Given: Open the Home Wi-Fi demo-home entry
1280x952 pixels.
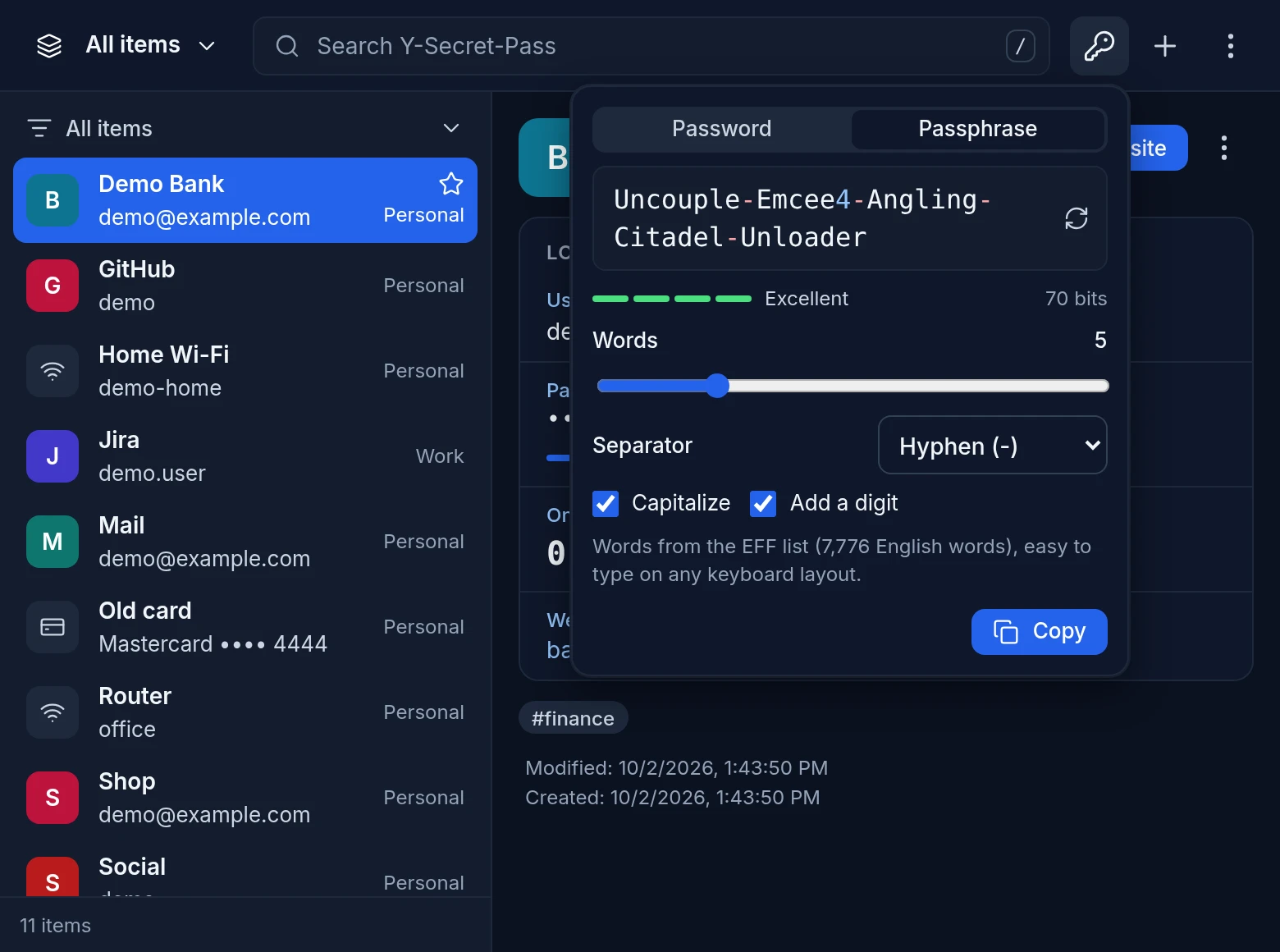Looking at the screenshot, I should click(245, 371).
